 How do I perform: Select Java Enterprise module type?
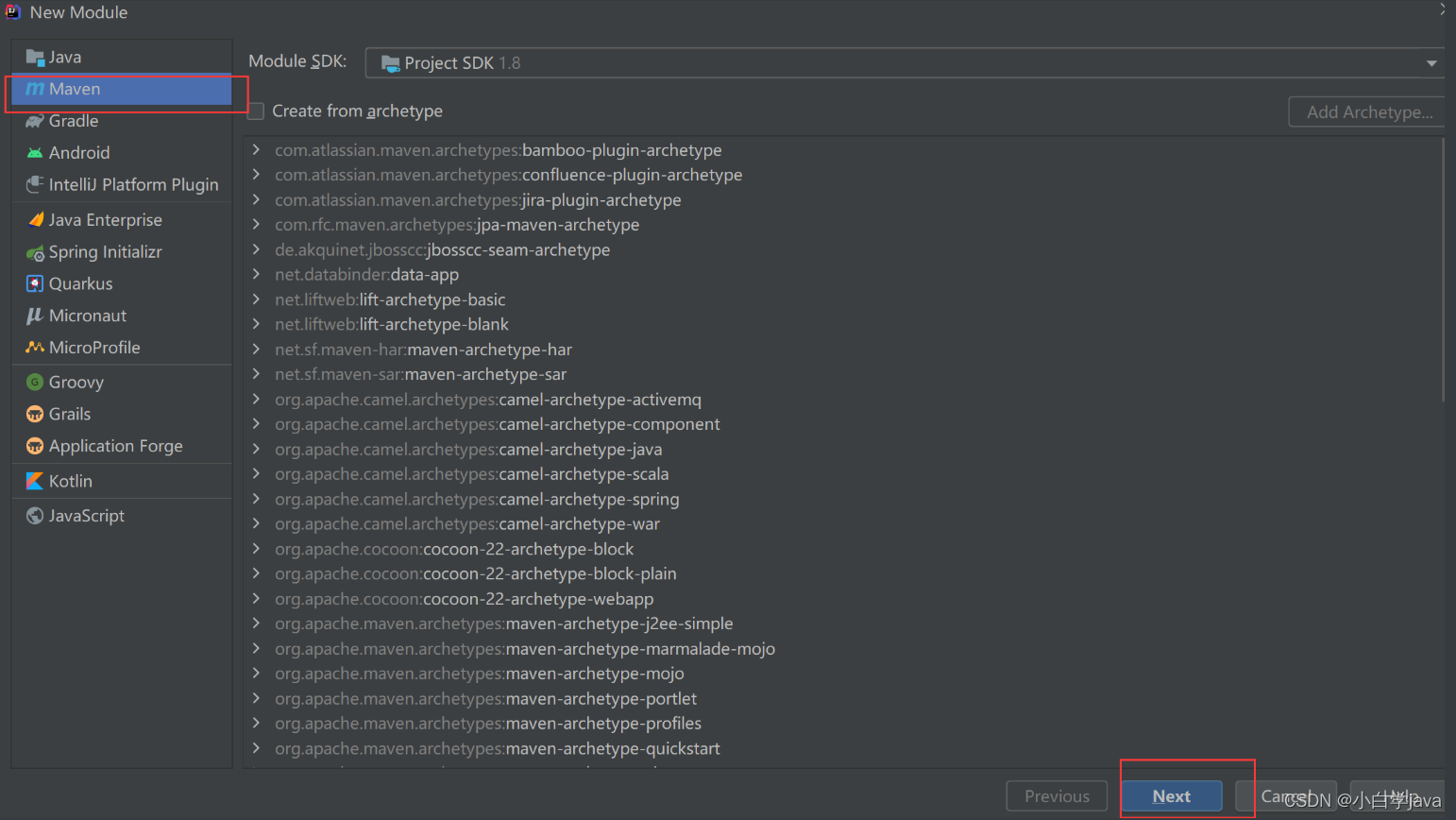pos(122,220)
